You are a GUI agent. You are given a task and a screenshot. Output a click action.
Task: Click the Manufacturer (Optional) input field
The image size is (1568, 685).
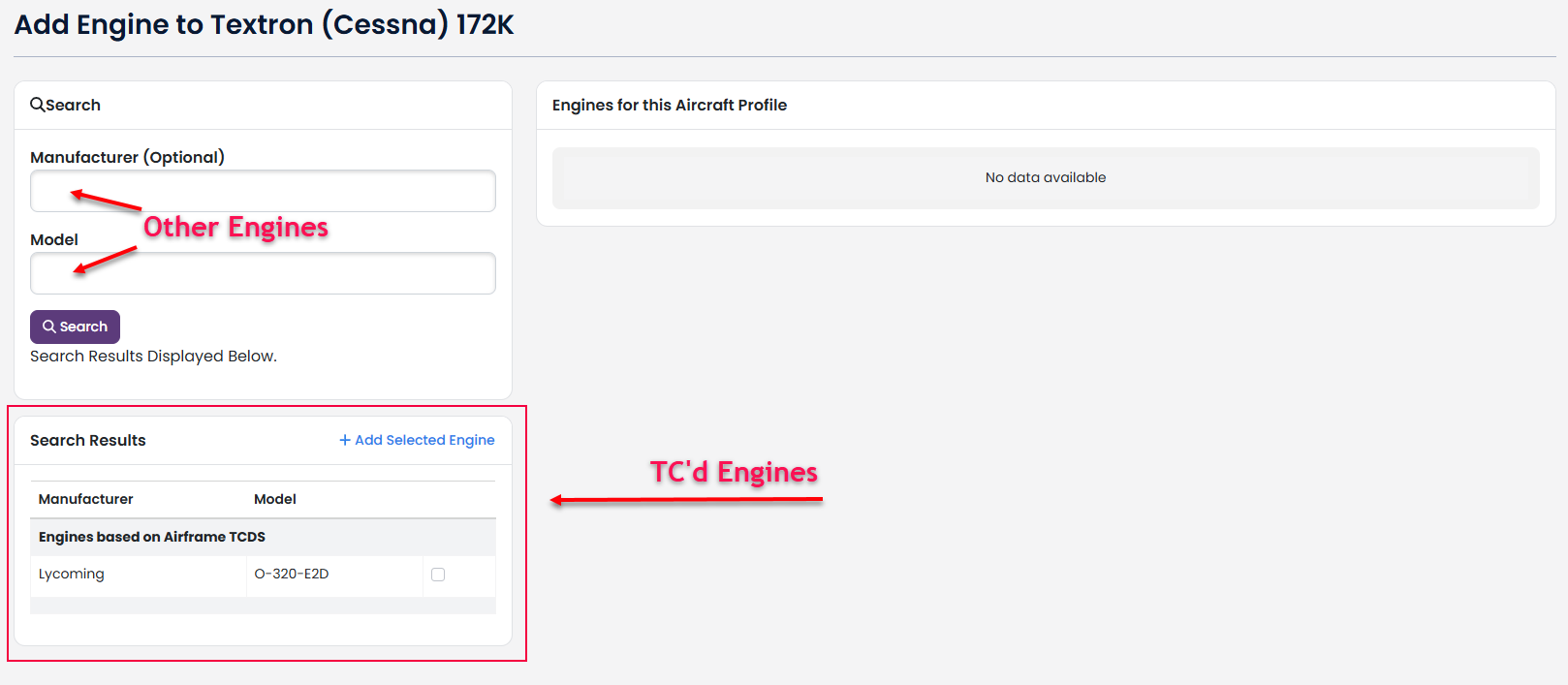point(263,191)
